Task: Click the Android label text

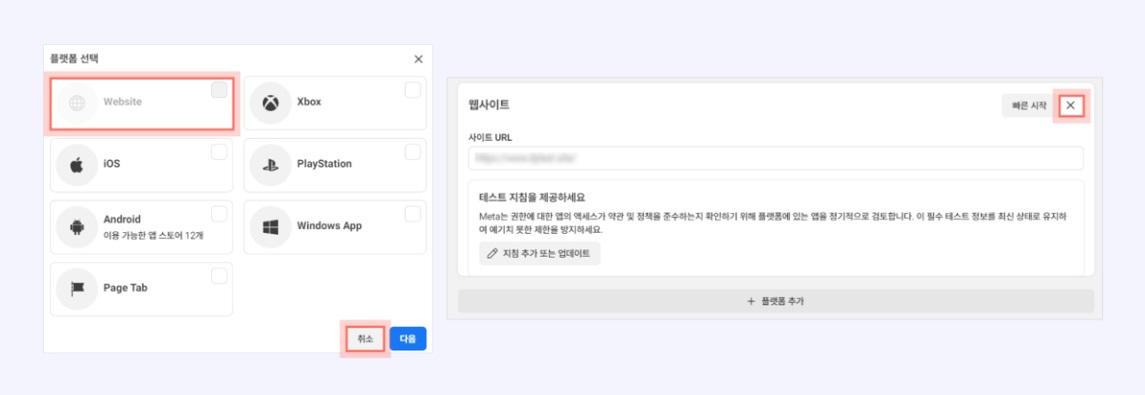Action: pos(122,219)
